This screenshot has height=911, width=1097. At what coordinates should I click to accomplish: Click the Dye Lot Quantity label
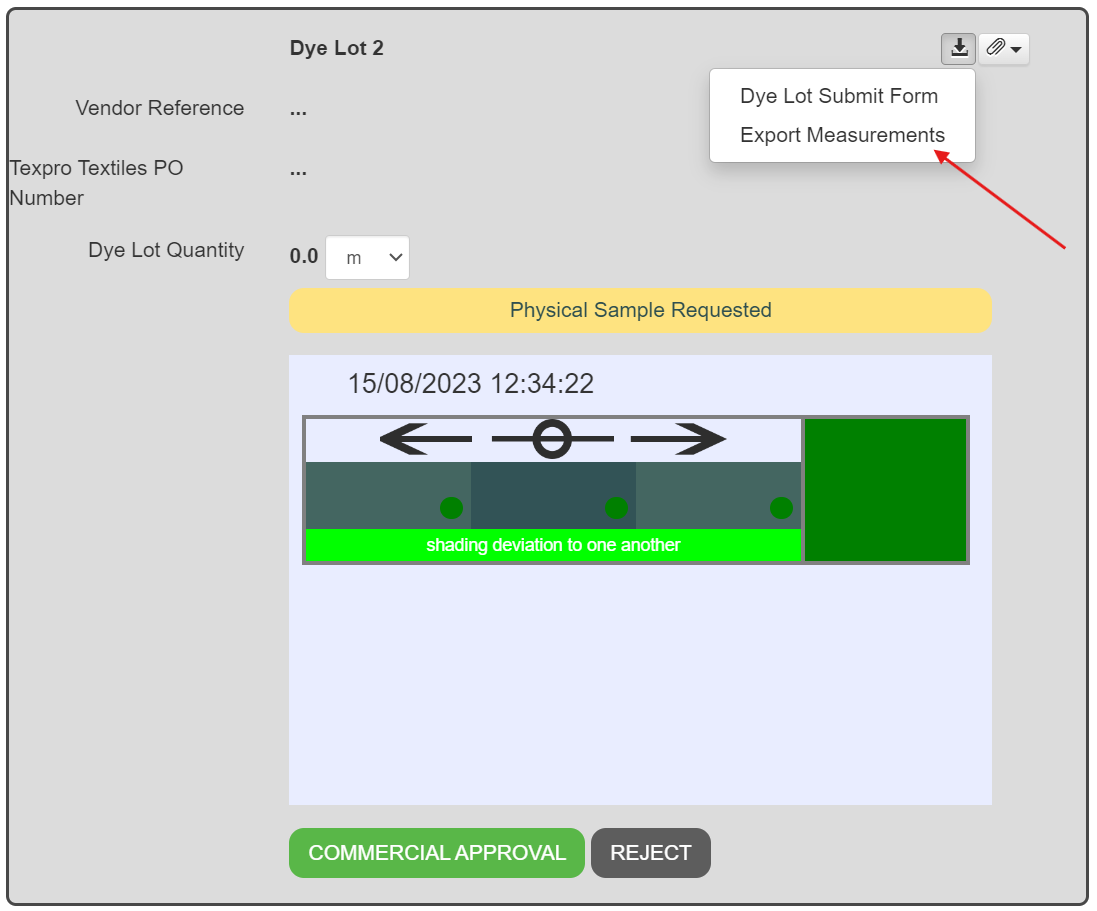(x=166, y=250)
